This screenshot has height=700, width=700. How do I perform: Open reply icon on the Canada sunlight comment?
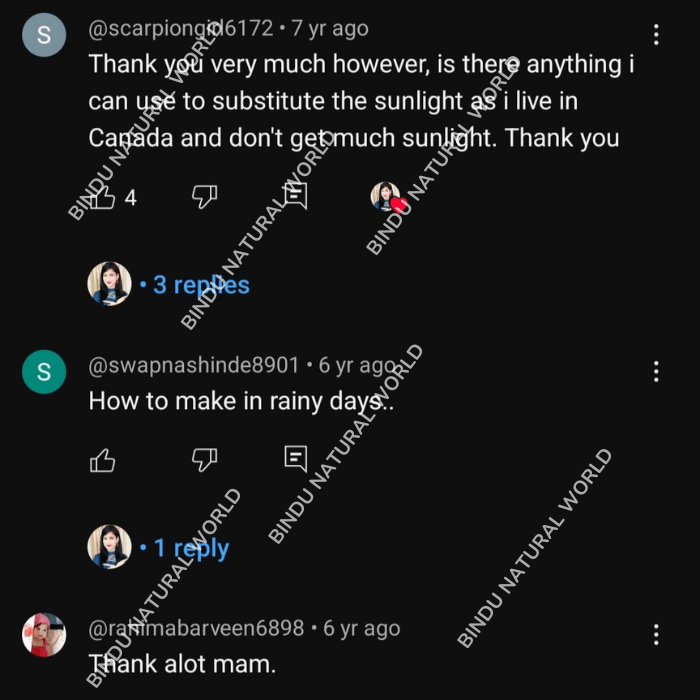point(296,196)
